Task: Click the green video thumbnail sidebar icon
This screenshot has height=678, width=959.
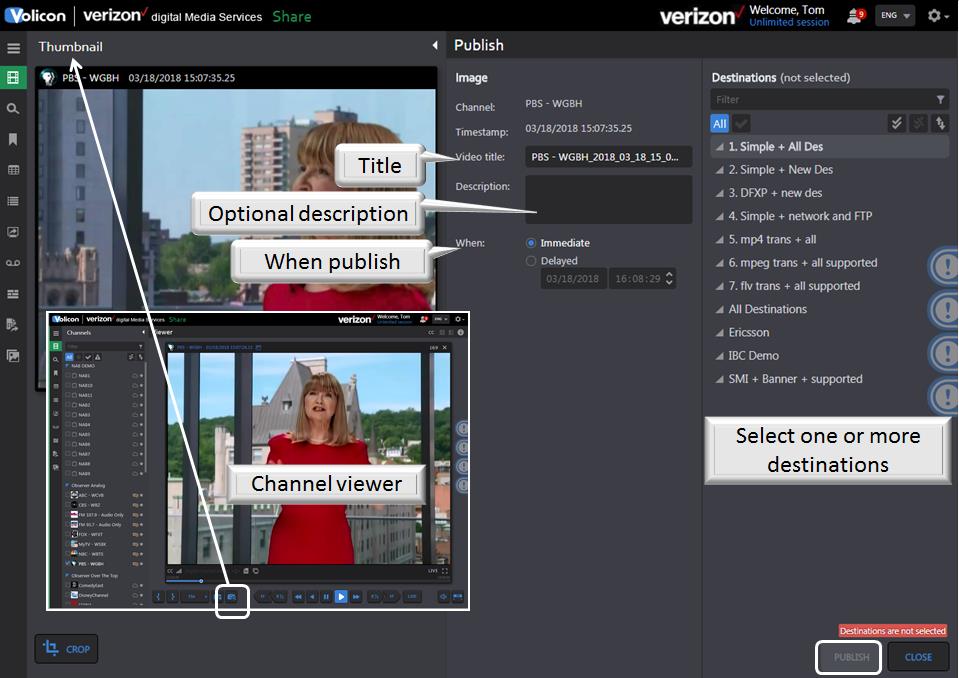Action: click(13, 77)
